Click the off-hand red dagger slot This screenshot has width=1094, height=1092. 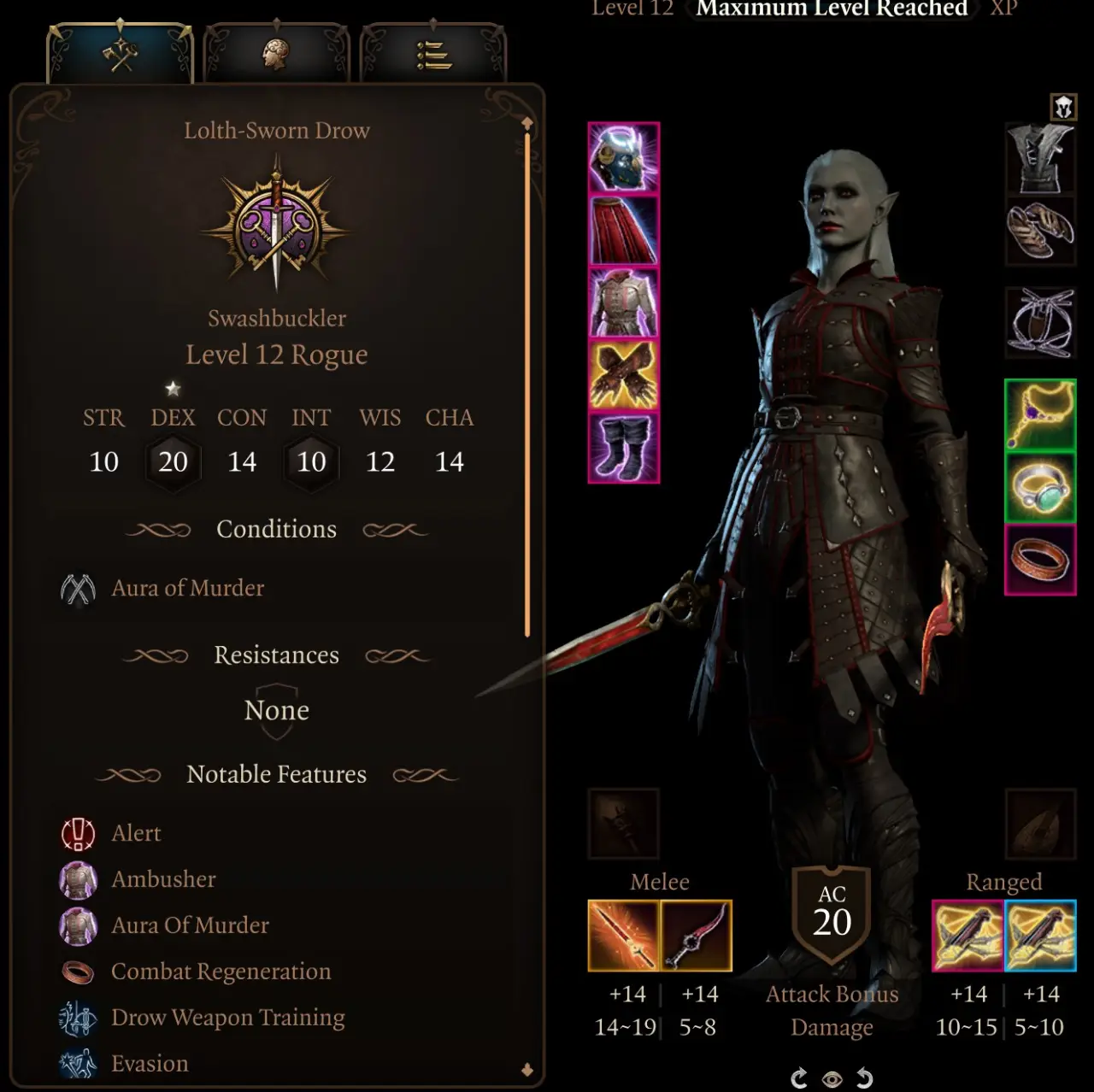click(x=697, y=936)
